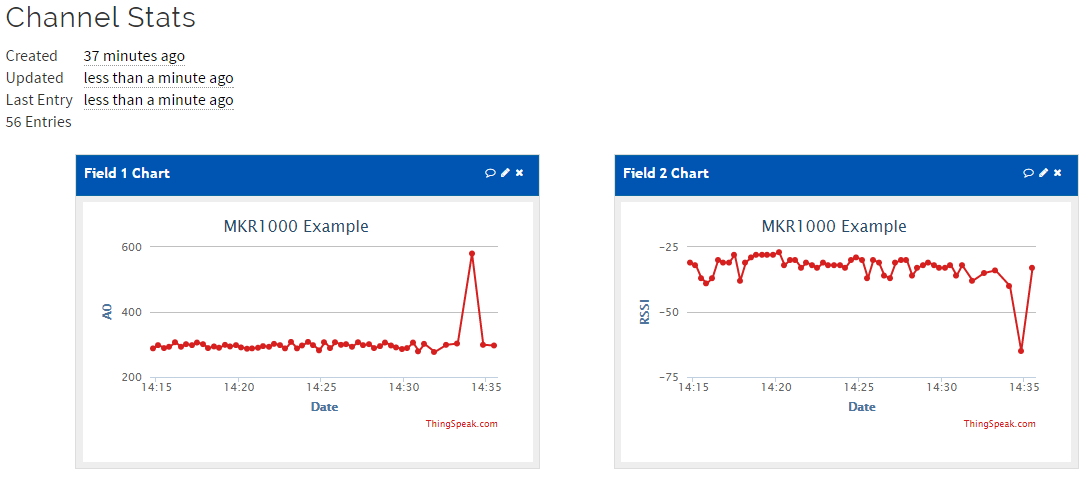Edit Field 2 Chart with pencil icon
The width and height of the screenshot is (1088, 477).
1043,173
